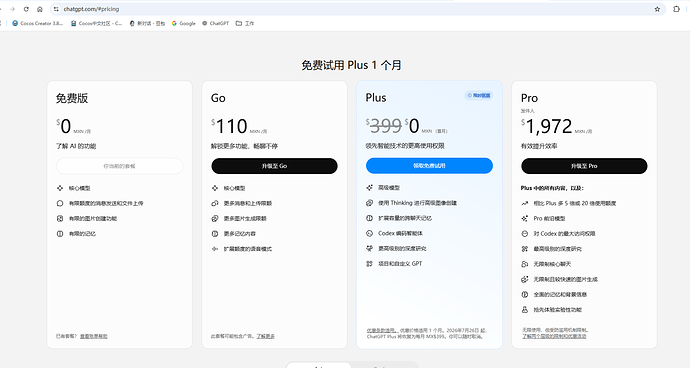Click the limited-time badge on the Plus card
This screenshot has height=368, width=690.
(x=478, y=95)
